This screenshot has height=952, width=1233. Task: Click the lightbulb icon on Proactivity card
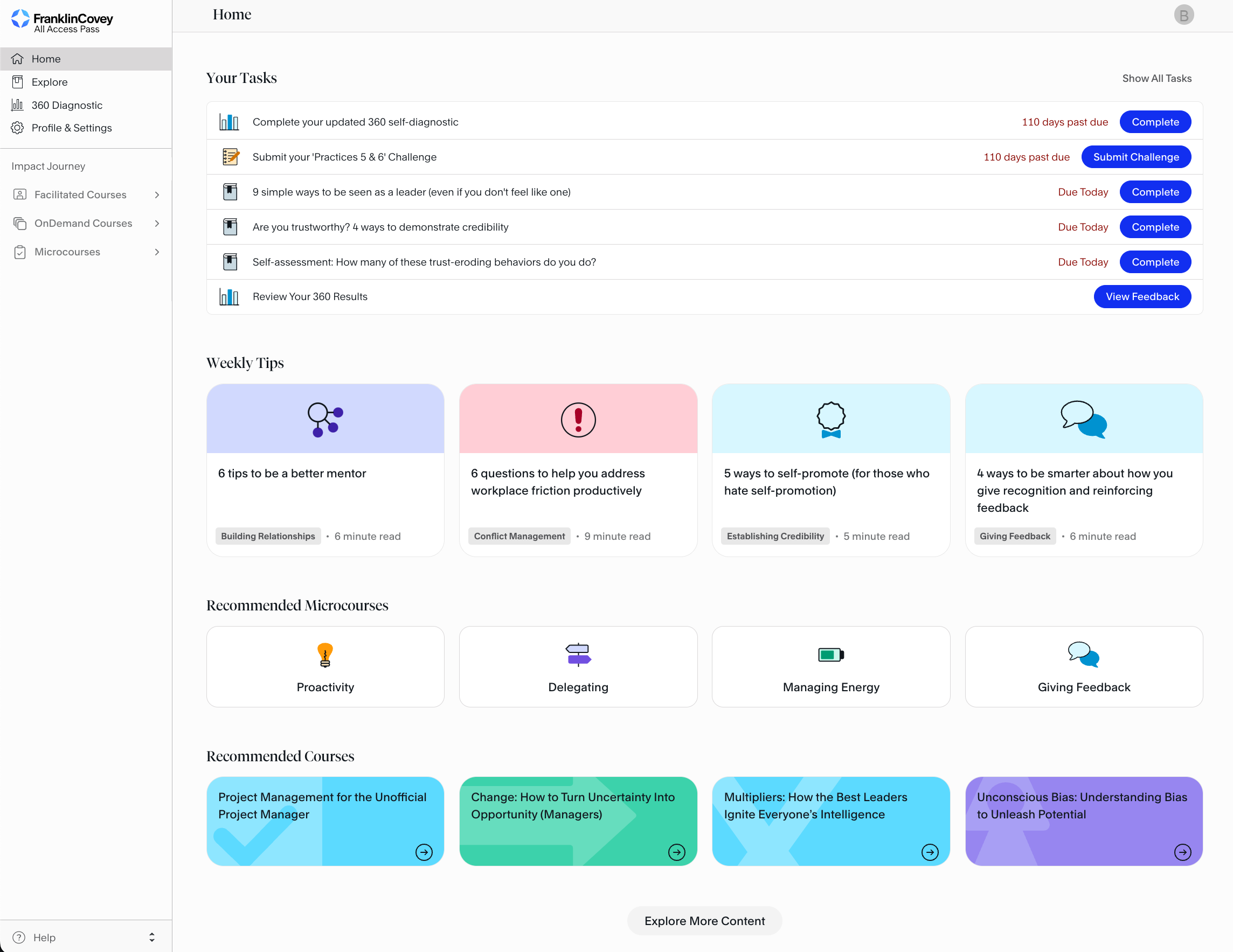[325, 655]
